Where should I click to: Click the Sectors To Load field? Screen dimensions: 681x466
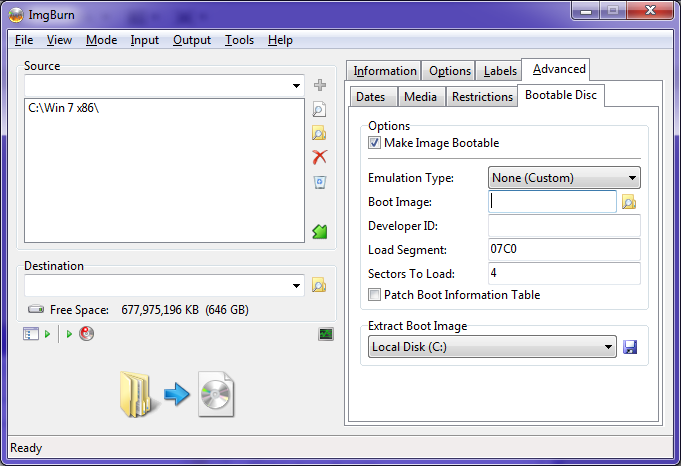tap(564, 273)
